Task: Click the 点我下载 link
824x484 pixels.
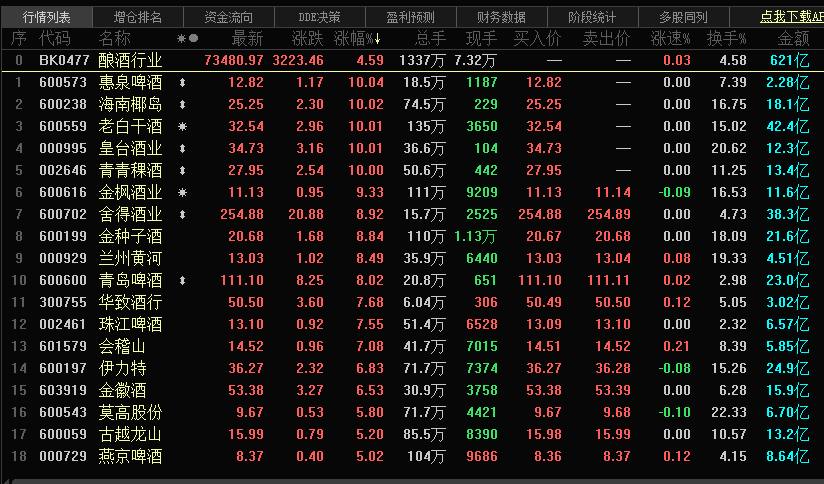Action: coord(791,17)
